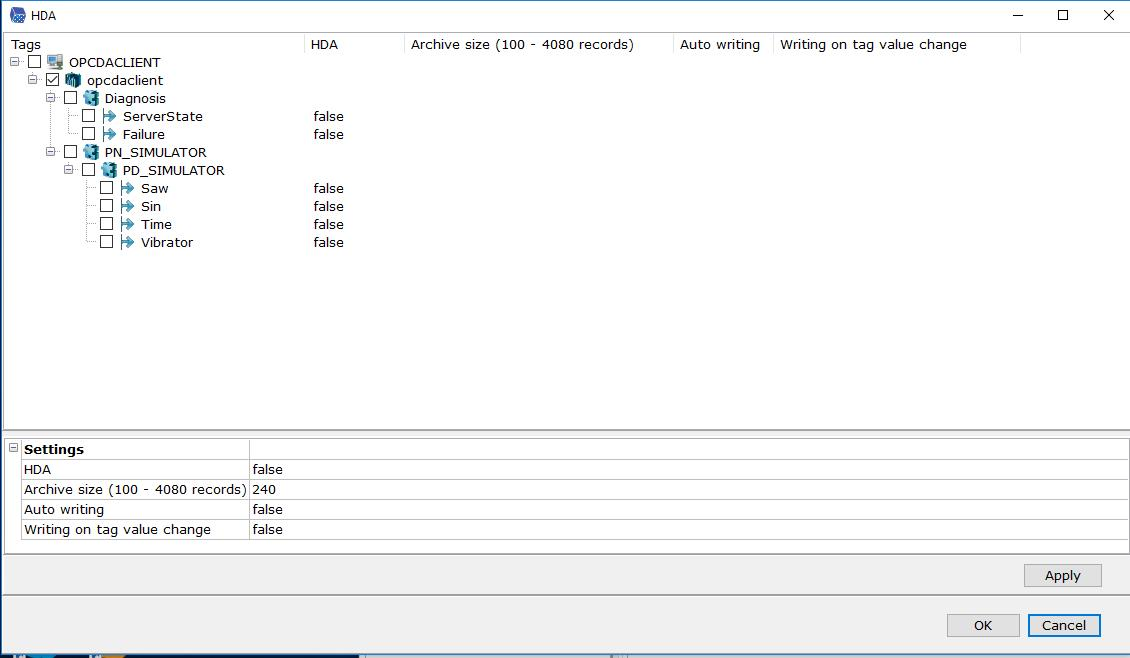This screenshot has height=658, width=1130.
Task: Click the Sin tag arrow icon
Action: 127,206
